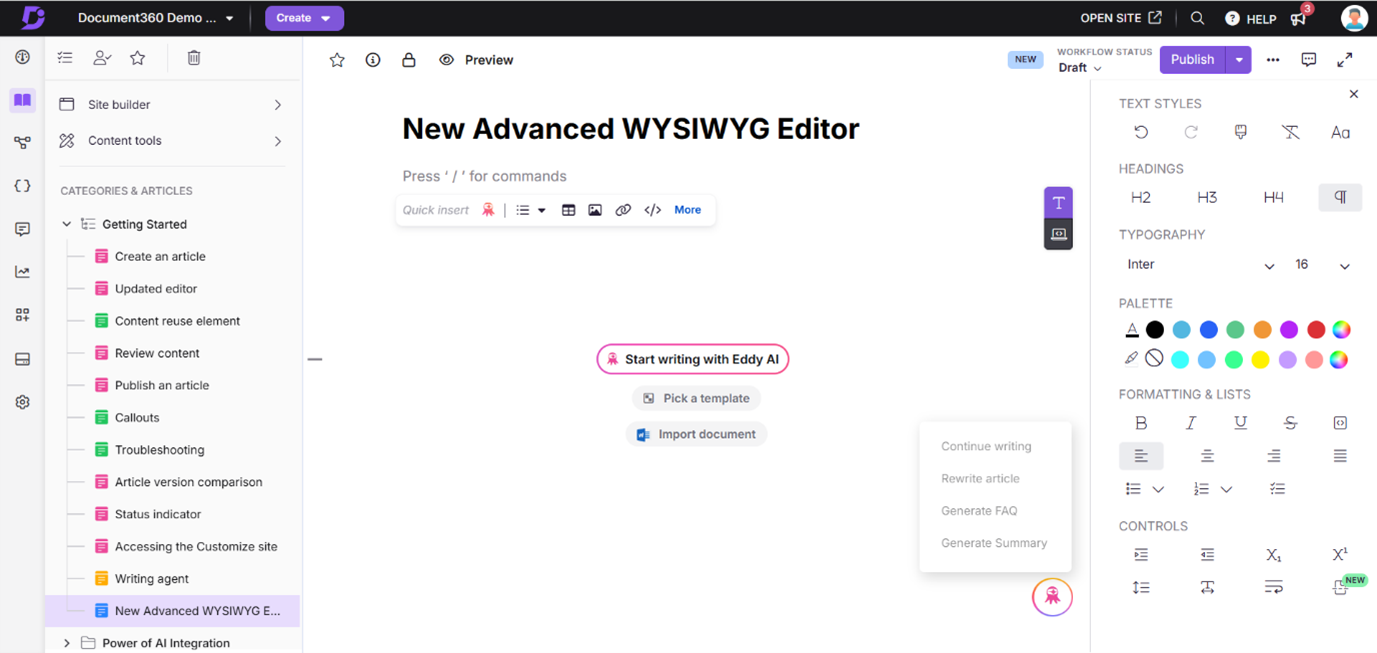The height and width of the screenshot is (653, 1377).
Task: Click the subscript X₁ icon
Action: [x=1274, y=555]
